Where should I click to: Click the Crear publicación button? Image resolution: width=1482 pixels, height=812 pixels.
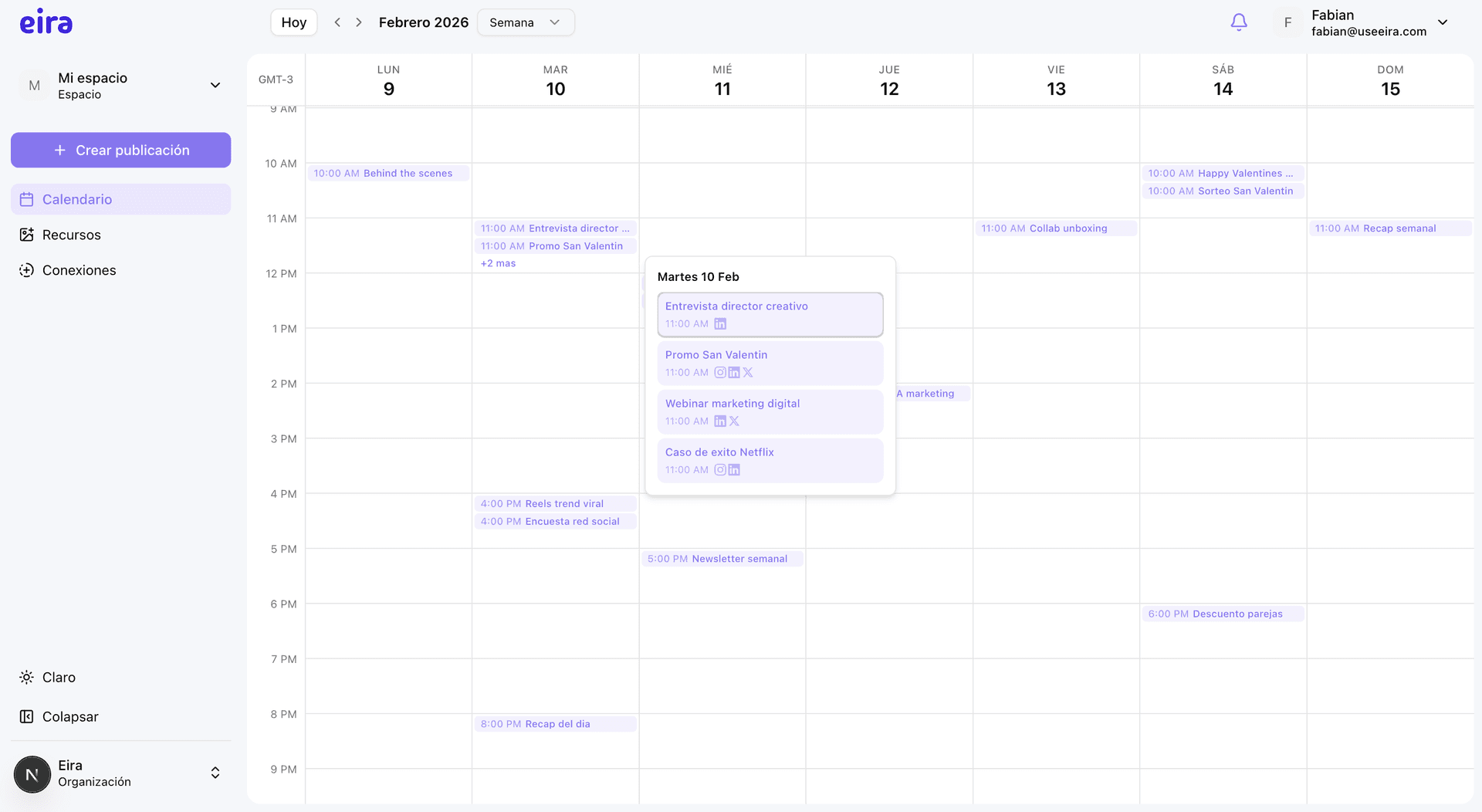pos(120,150)
